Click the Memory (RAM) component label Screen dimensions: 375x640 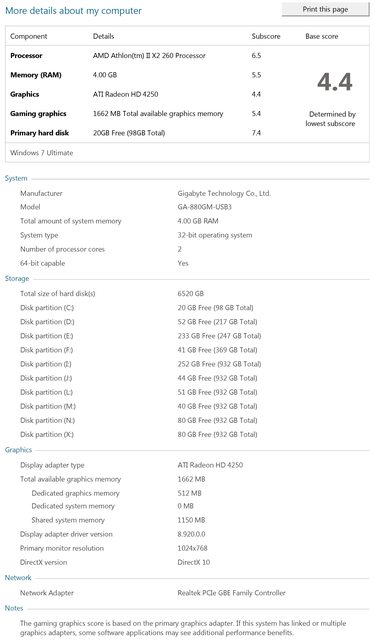click(x=36, y=75)
